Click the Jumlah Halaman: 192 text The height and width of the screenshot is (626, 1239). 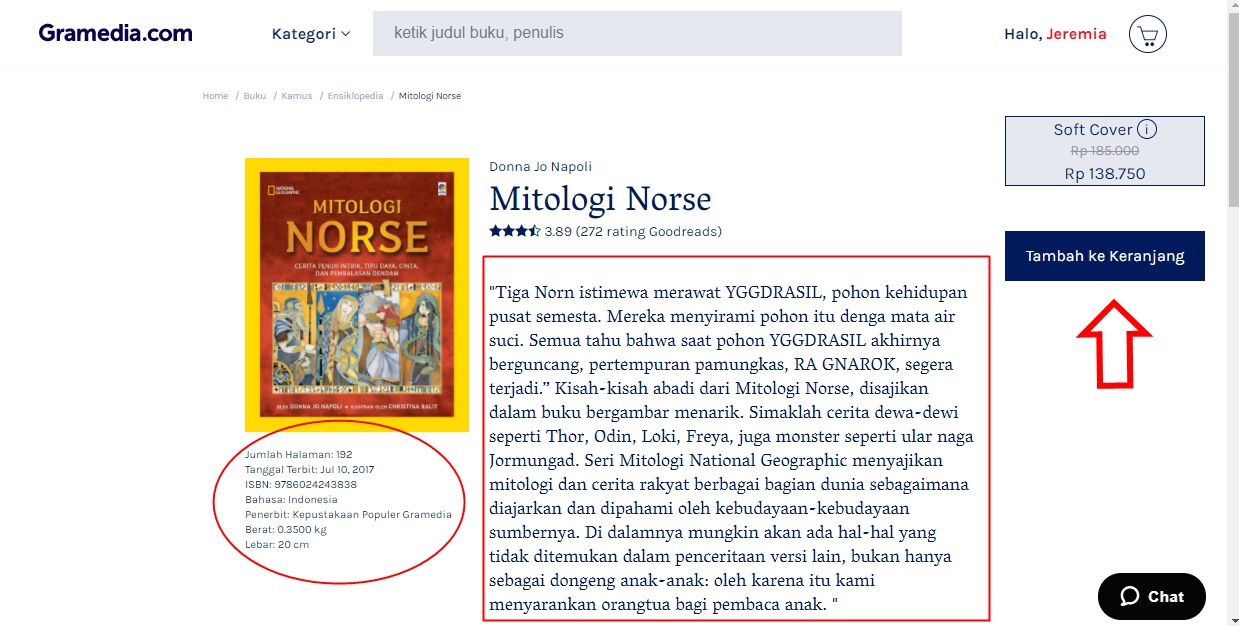click(298, 455)
